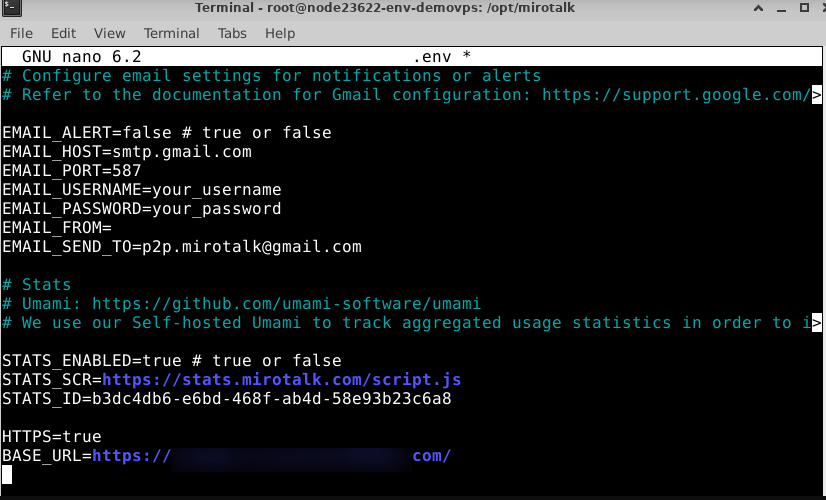The width and height of the screenshot is (826, 500).
Task: Click the stats.mirotalk.com script.js URL
Action: click(281, 380)
